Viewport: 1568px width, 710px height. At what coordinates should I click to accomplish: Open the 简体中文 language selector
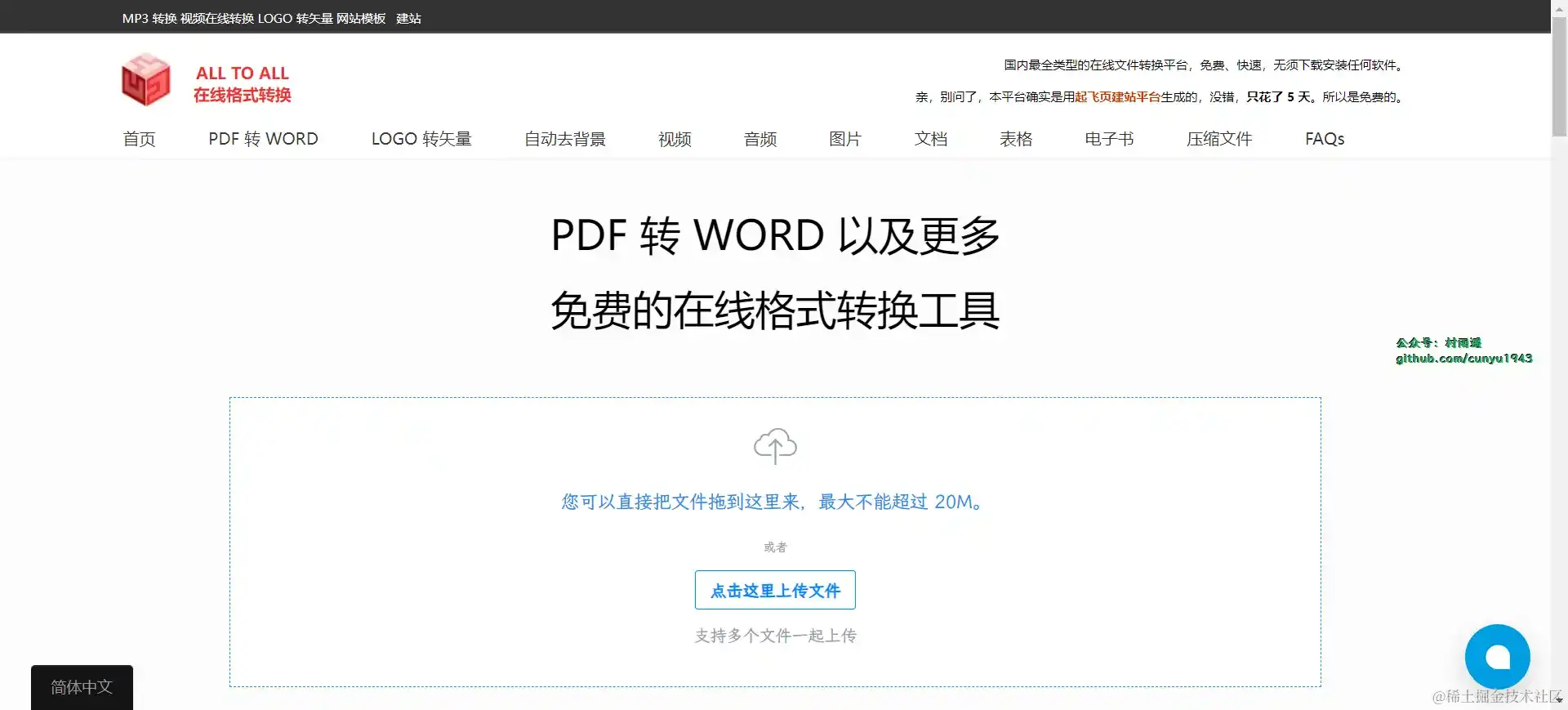82,687
